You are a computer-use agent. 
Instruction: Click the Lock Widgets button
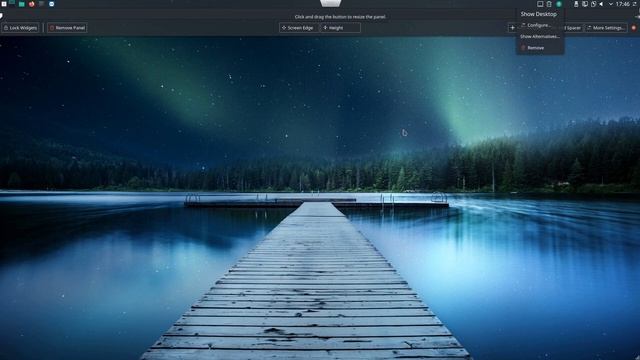point(20,28)
